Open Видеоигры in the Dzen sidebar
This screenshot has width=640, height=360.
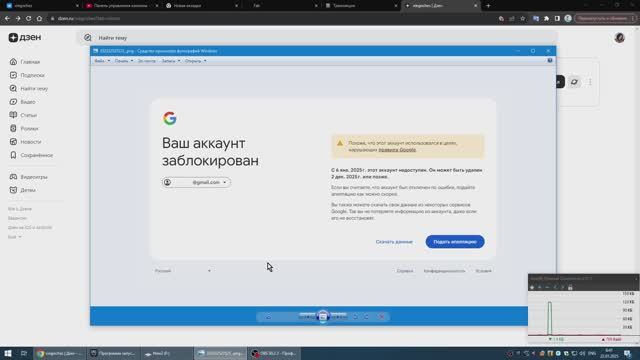point(29,177)
